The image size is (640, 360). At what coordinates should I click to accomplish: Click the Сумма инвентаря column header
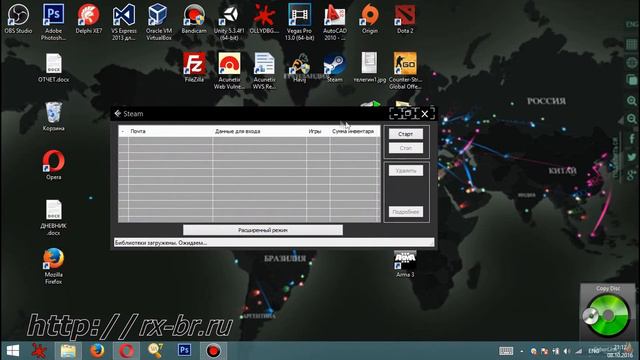click(x=353, y=131)
